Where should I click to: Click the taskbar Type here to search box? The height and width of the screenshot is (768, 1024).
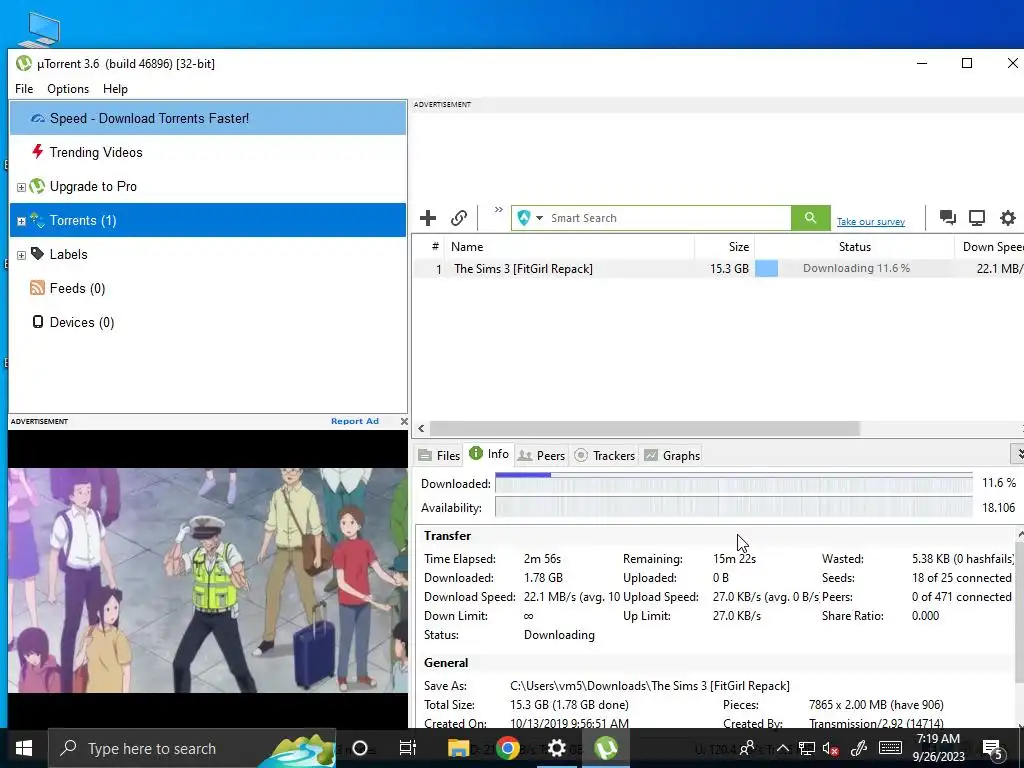click(192, 748)
